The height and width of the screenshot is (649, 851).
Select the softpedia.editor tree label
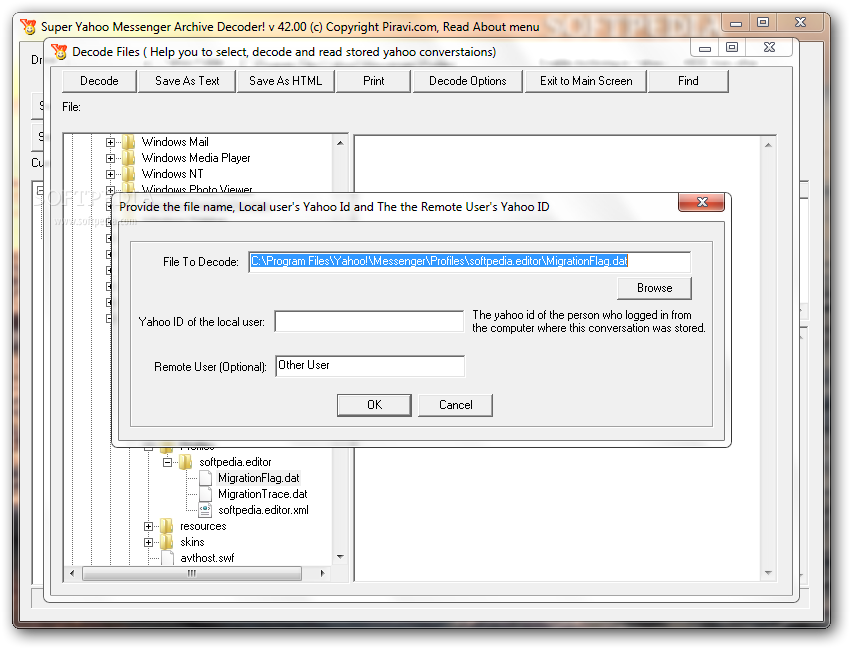pyautogui.click(x=235, y=462)
